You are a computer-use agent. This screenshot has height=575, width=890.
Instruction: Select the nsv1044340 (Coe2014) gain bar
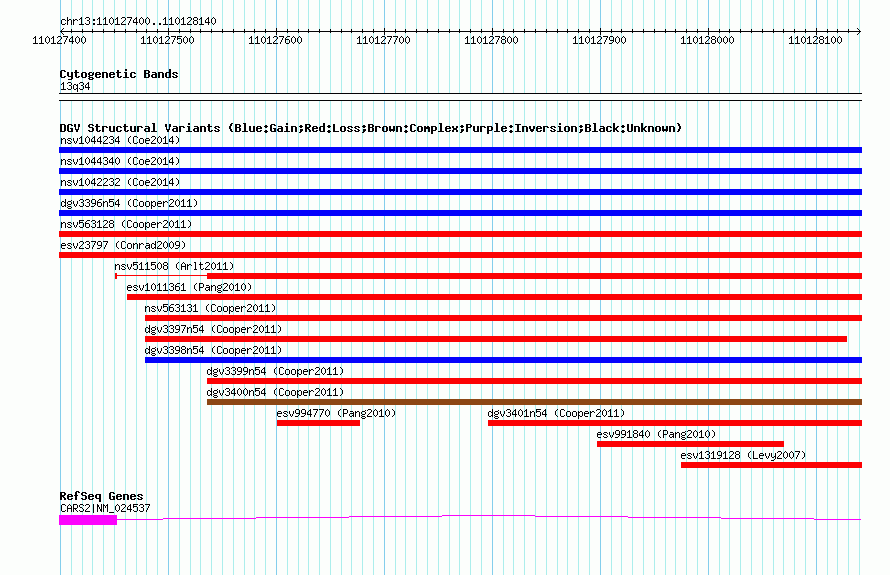pos(460,171)
